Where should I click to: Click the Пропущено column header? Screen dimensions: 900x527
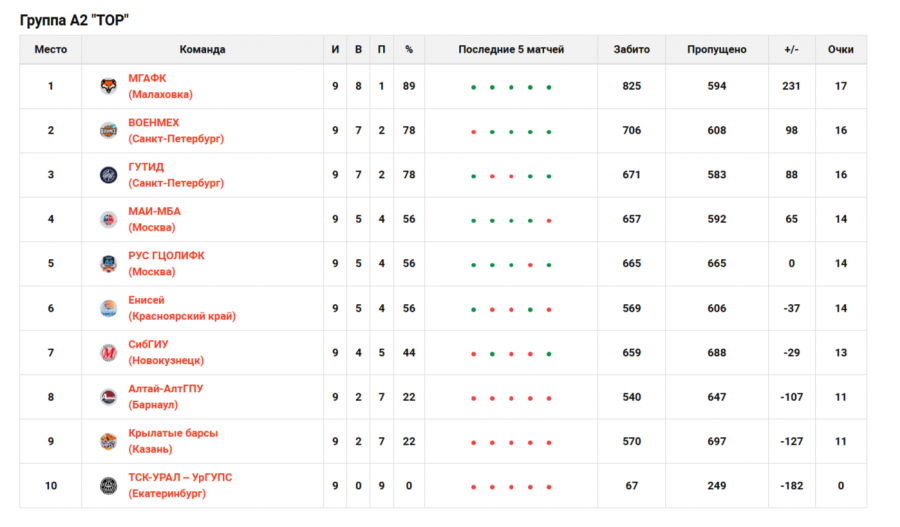point(716,49)
